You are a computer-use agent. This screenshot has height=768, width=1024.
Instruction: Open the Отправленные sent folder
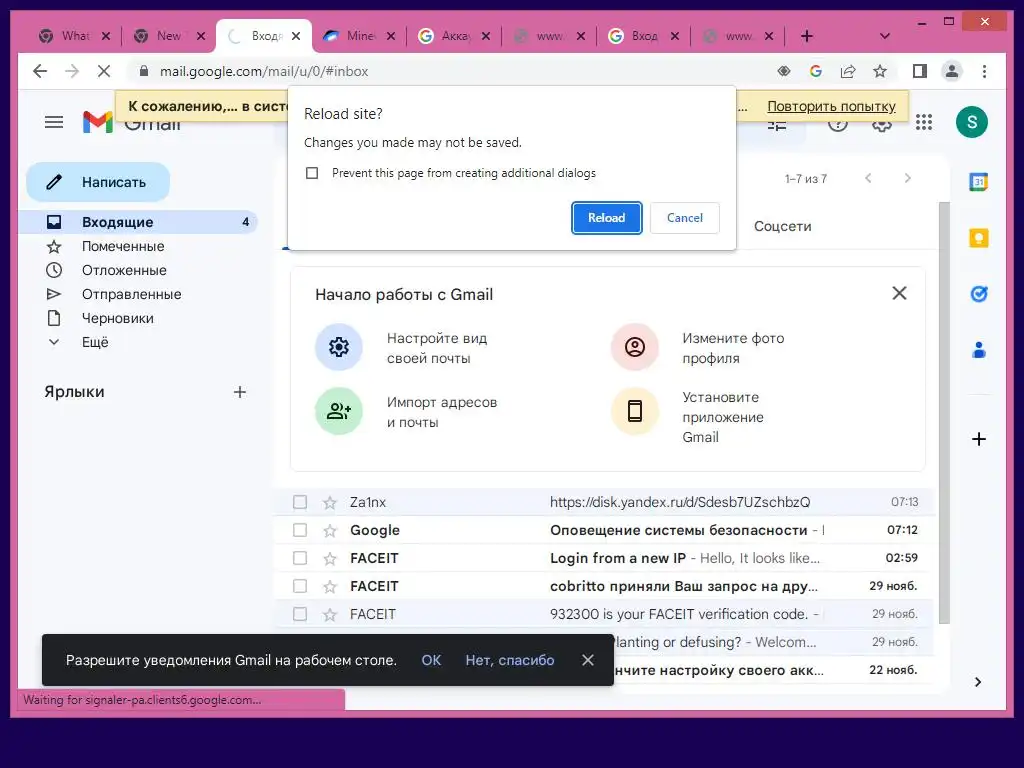coord(131,295)
